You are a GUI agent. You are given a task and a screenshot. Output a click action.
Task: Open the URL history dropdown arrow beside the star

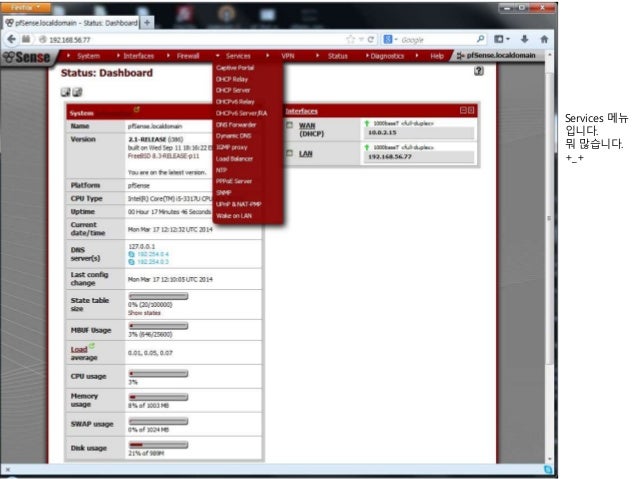361,39
